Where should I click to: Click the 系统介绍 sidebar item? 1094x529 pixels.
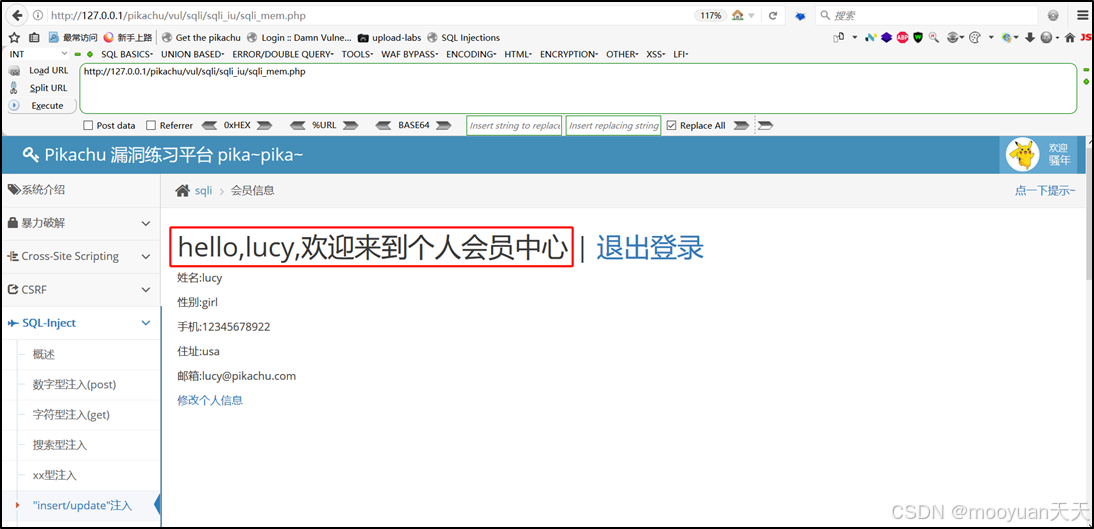pos(80,190)
